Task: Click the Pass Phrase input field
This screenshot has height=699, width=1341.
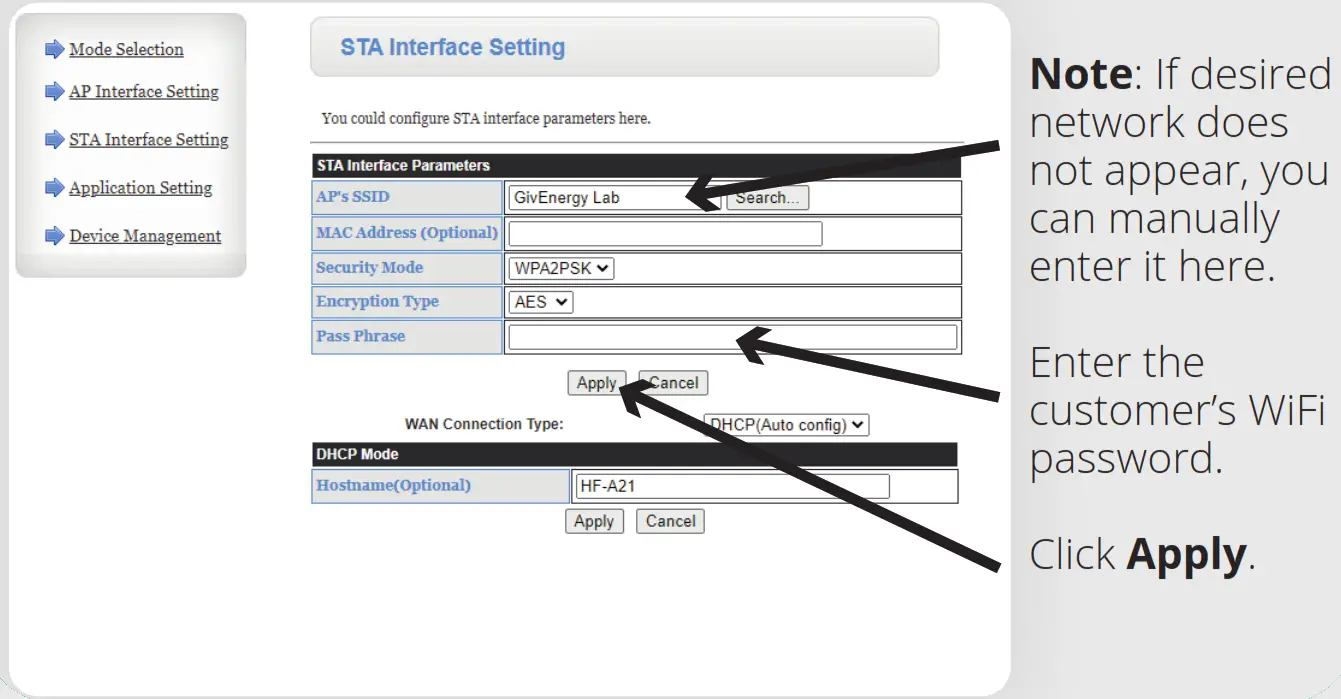Action: pyautogui.click(x=732, y=337)
